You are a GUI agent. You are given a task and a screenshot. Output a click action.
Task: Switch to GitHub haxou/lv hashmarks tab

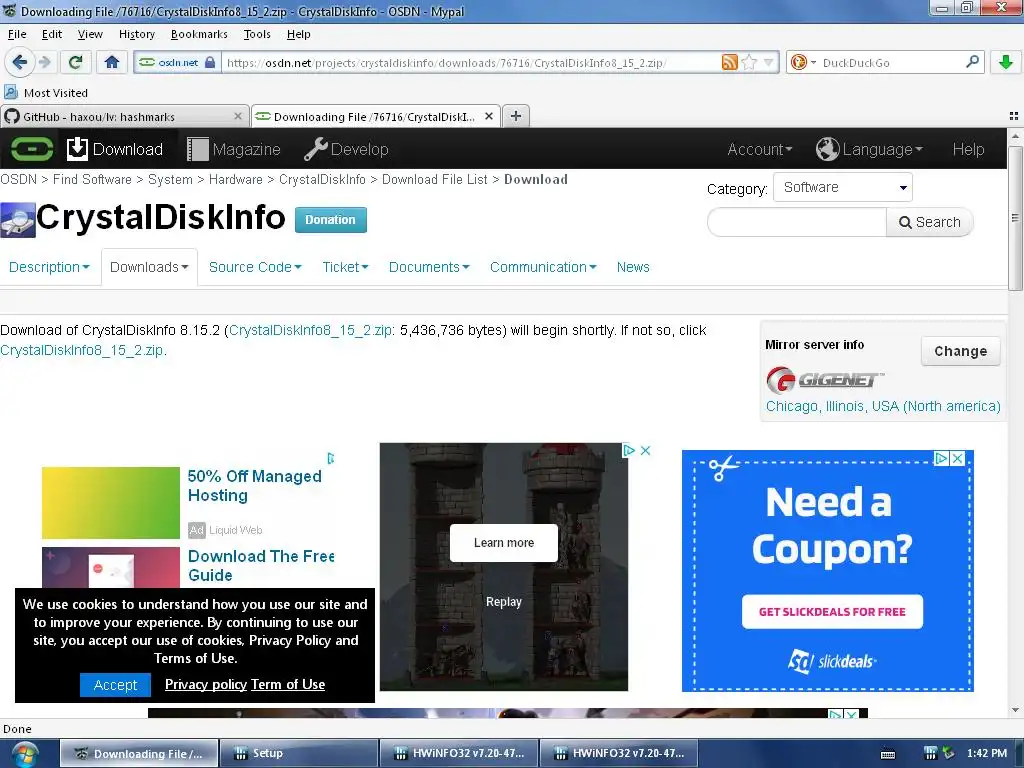(x=124, y=116)
